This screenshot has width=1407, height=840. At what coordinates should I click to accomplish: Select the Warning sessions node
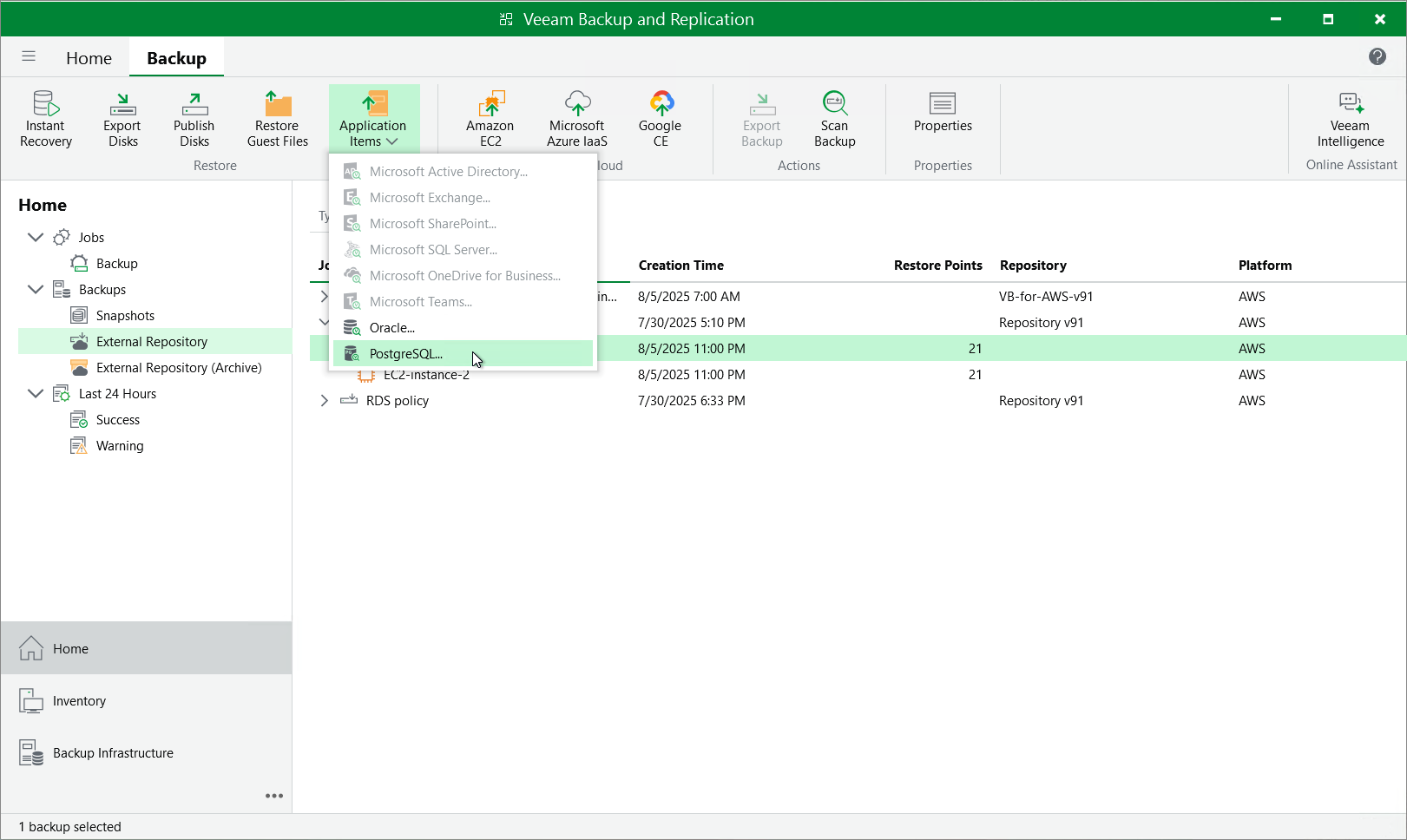point(120,445)
